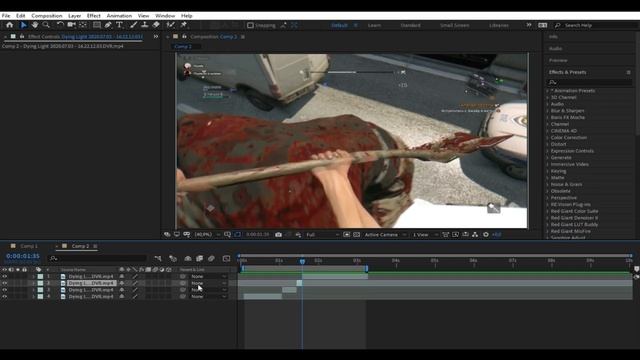This screenshot has width=640, height=360.
Task: Click the label color swatch of layer 1
Action: click(x=40, y=276)
